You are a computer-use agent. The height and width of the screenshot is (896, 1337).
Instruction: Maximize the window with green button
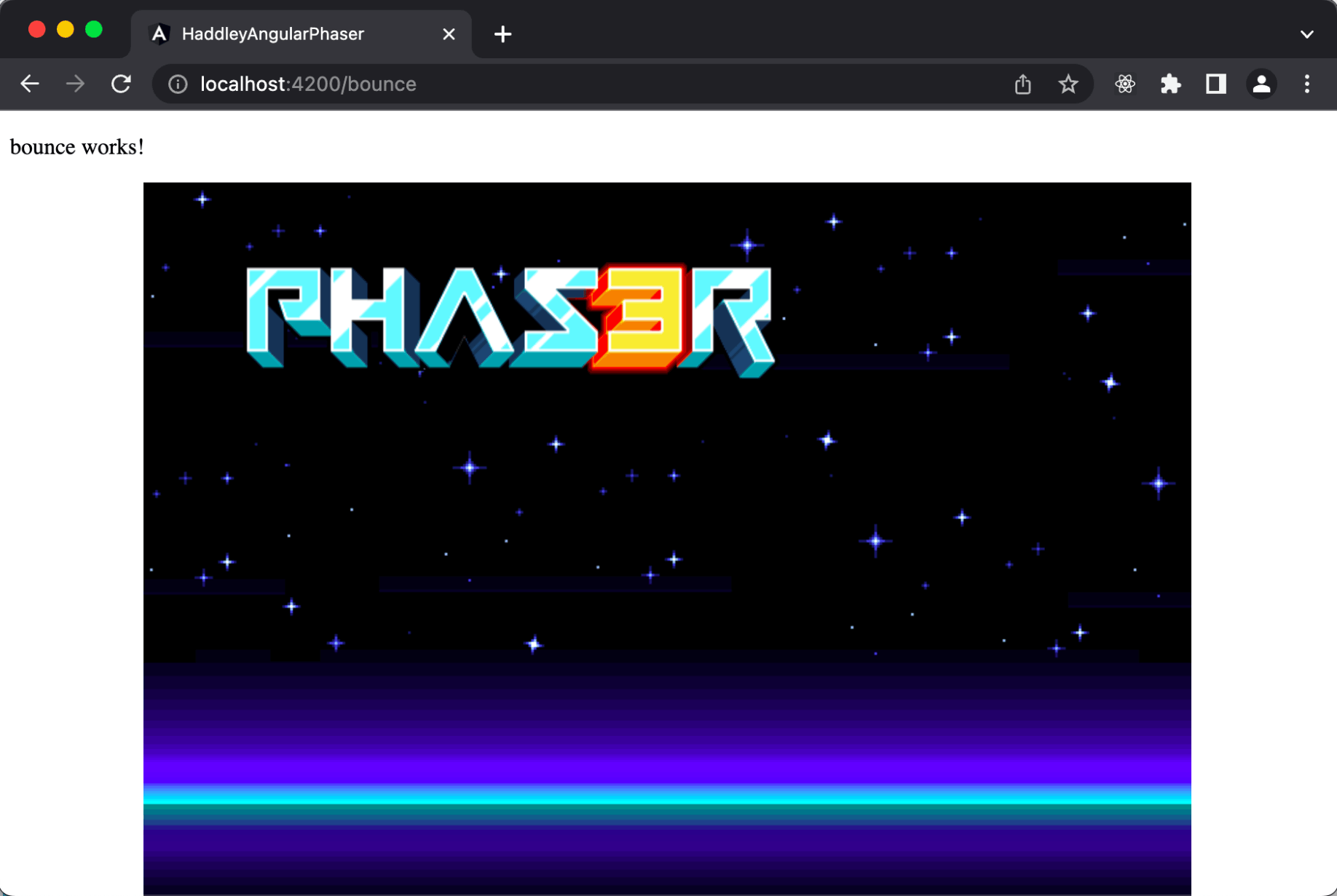tap(94, 29)
